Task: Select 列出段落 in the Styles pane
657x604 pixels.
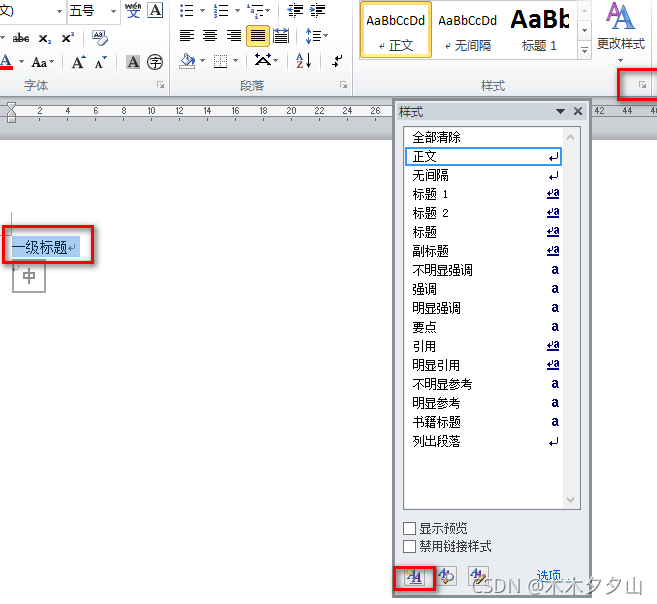Action: pos(483,441)
